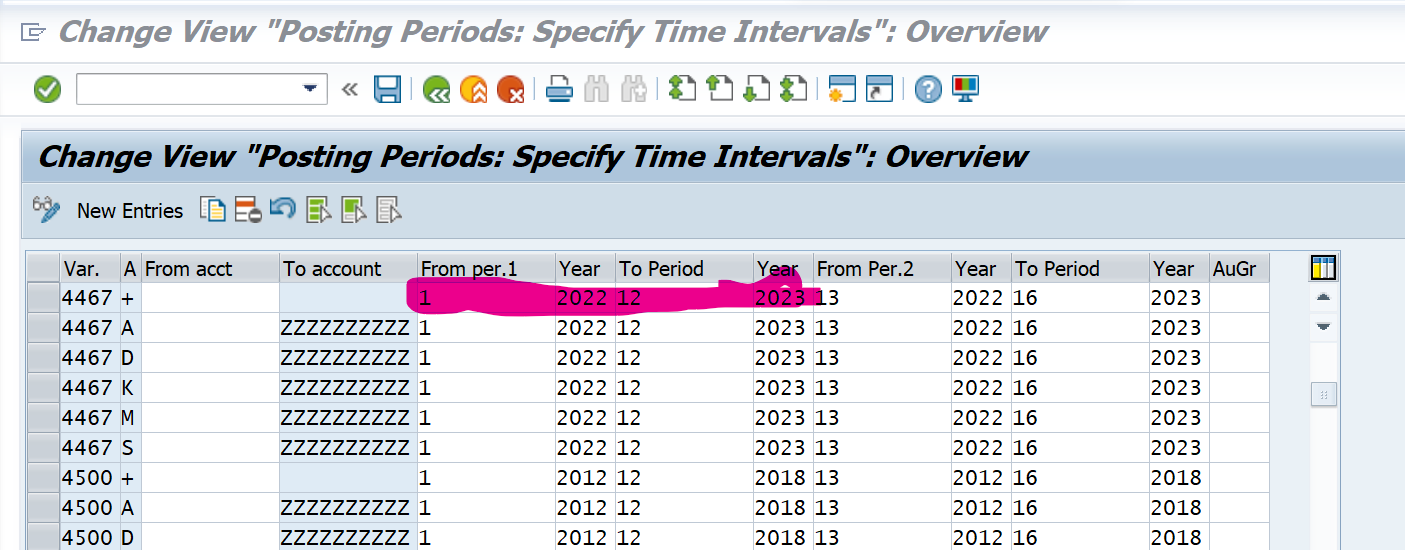Viewport: 1405px width, 550px height.
Task: Click the Save diskette icon
Action: click(387, 90)
